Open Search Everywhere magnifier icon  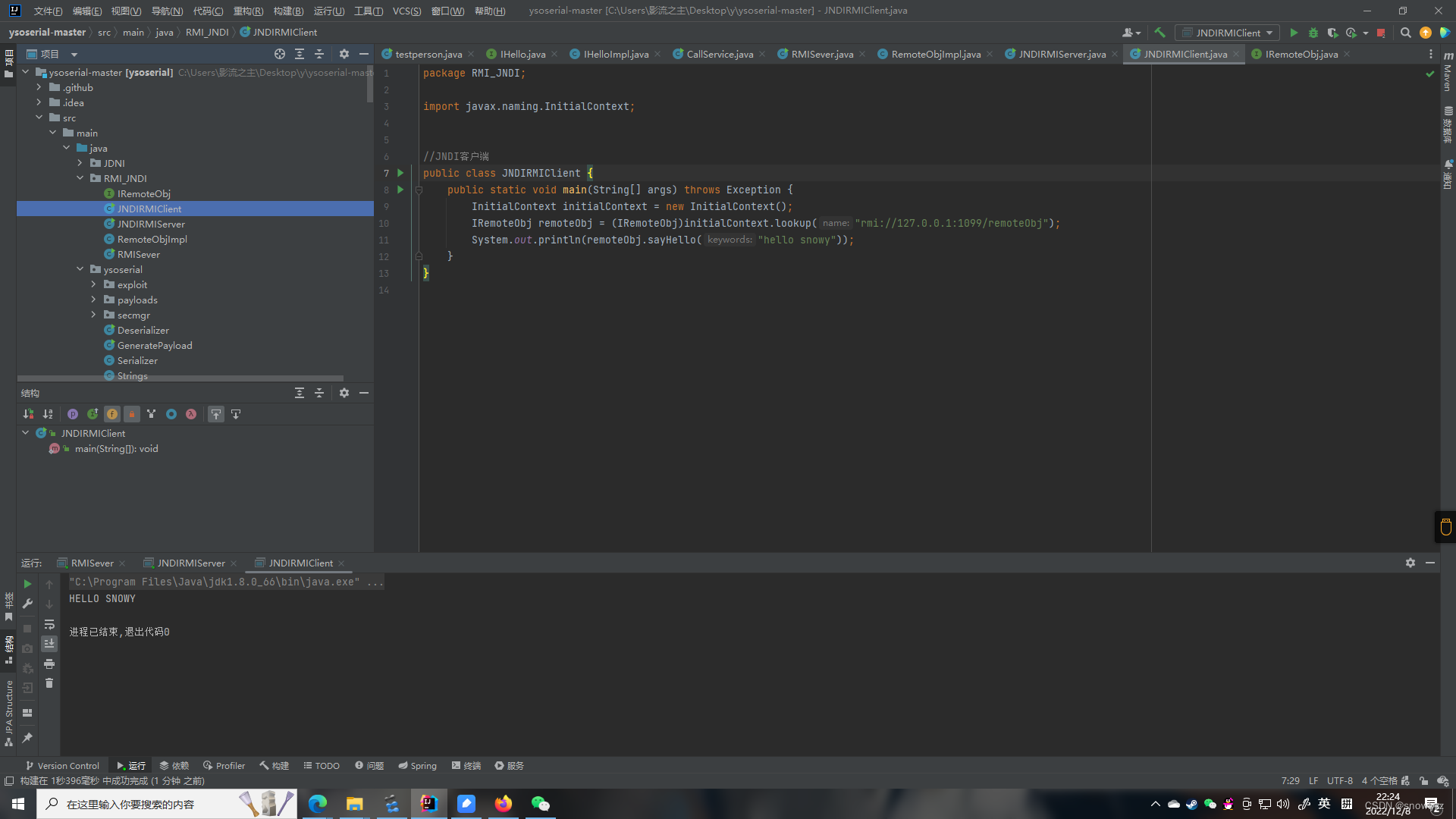tap(1405, 33)
